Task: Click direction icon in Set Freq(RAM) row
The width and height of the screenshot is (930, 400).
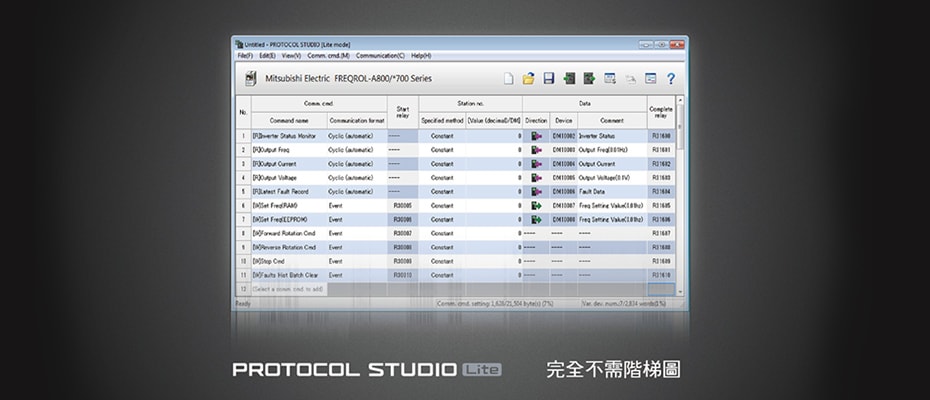Action: (x=536, y=205)
